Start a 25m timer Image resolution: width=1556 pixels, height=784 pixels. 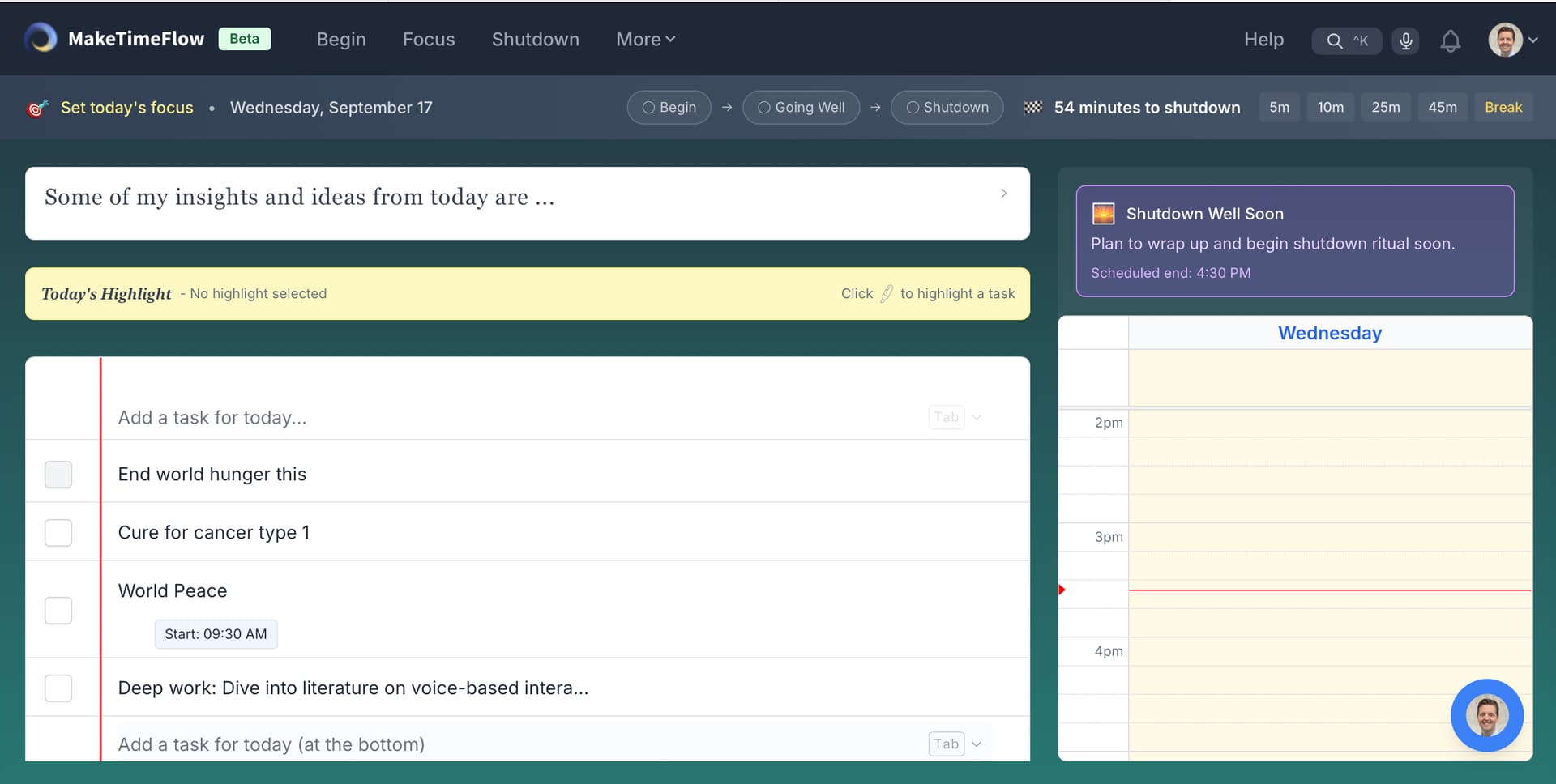(1385, 108)
